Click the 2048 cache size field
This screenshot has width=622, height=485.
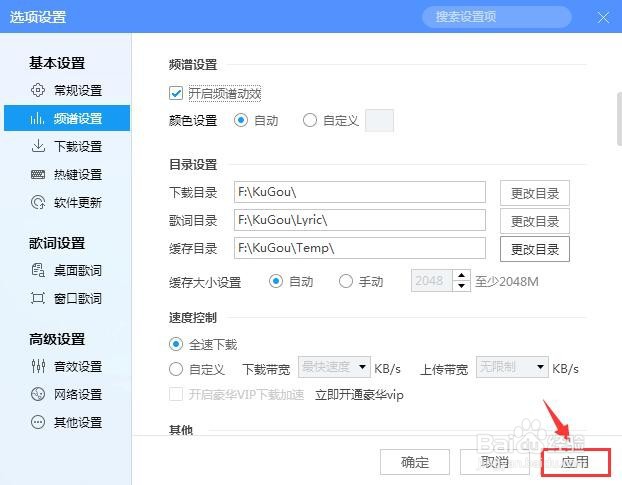tap(432, 281)
